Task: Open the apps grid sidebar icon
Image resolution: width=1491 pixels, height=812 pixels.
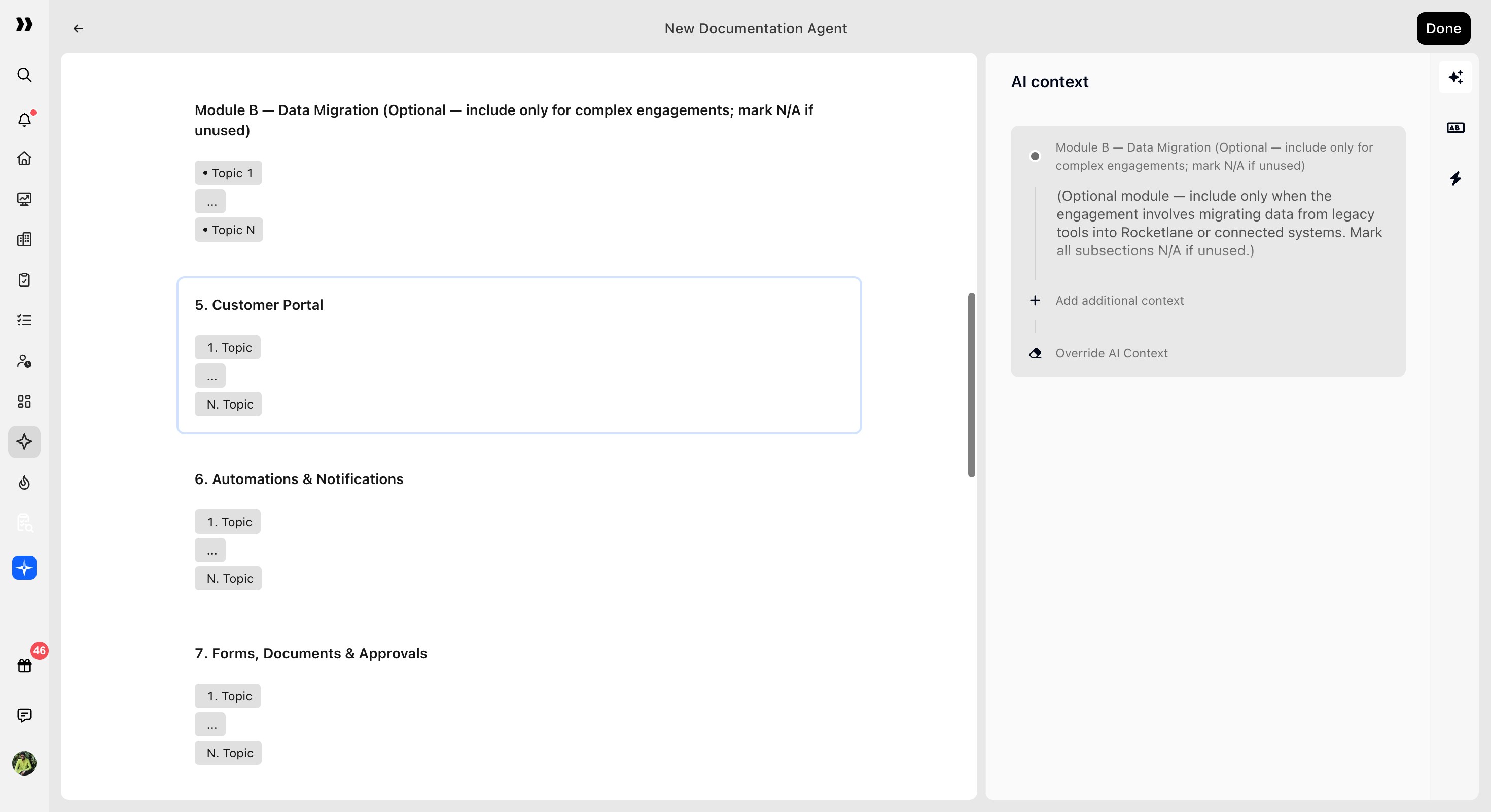Action: click(24, 401)
